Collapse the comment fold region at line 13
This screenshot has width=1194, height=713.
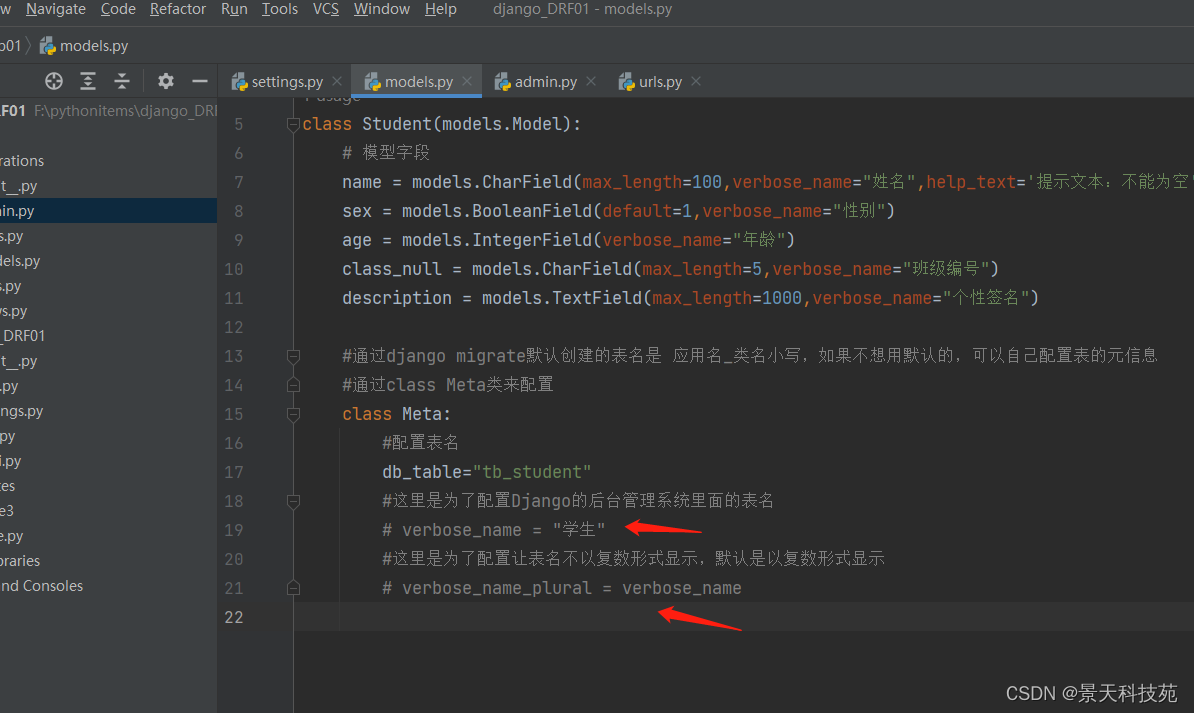click(x=292, y=355)
